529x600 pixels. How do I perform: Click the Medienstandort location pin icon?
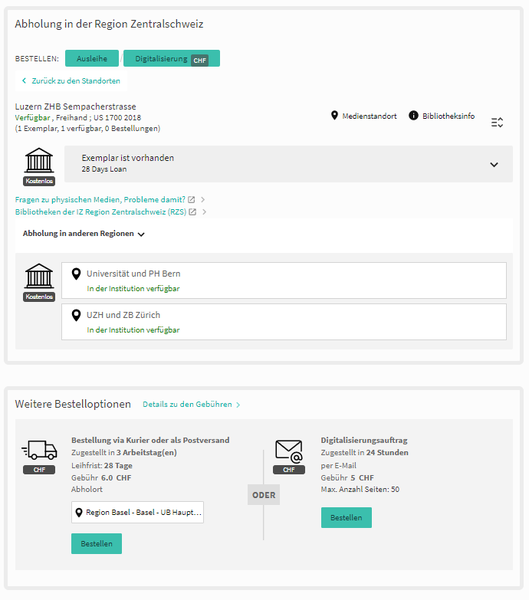coord(335,116)
